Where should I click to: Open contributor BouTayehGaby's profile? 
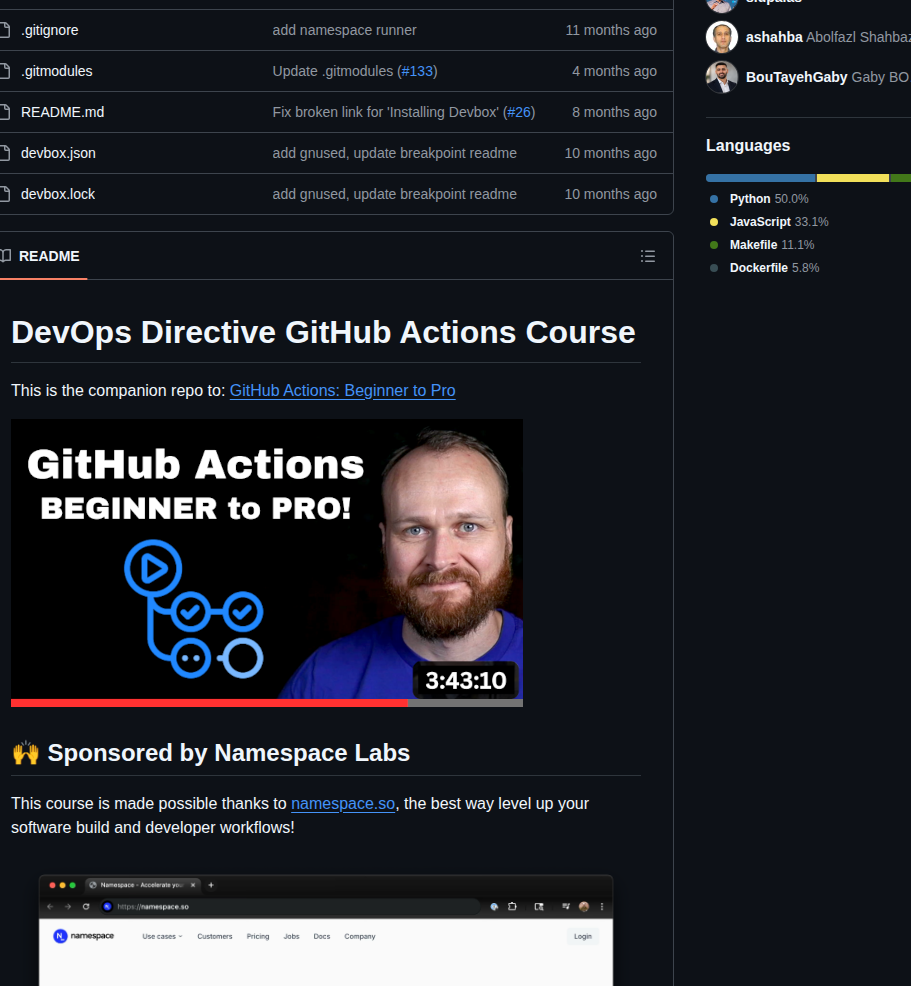[796, 77]
